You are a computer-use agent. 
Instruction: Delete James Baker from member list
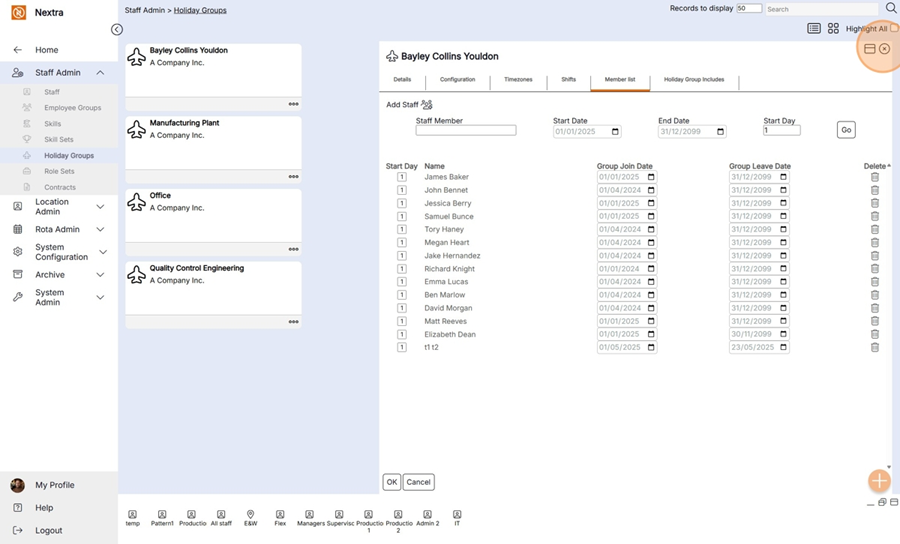(x=875, y=177)
